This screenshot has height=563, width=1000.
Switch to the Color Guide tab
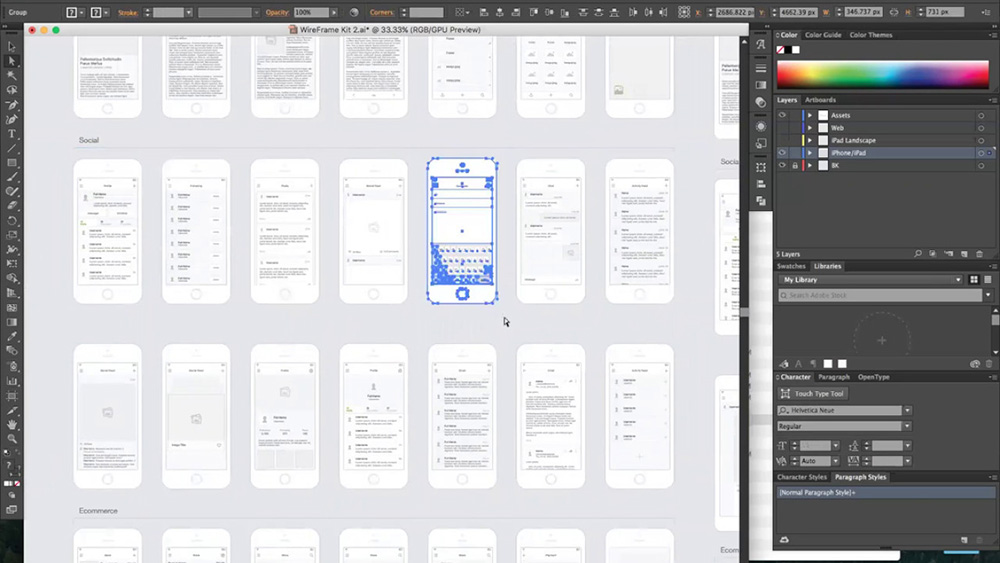pos(823,35)
